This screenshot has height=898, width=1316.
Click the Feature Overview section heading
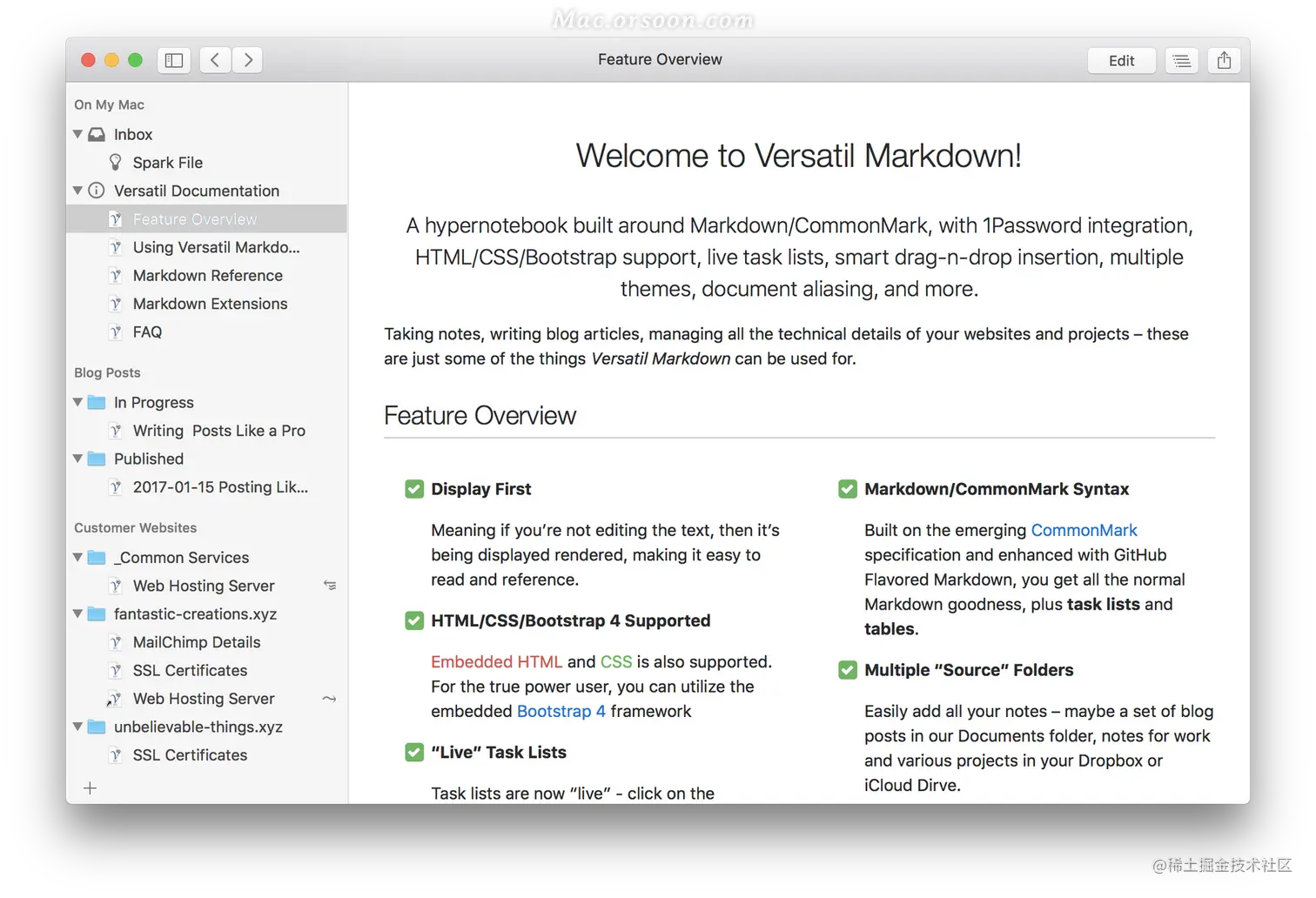[x=480, y=415]
